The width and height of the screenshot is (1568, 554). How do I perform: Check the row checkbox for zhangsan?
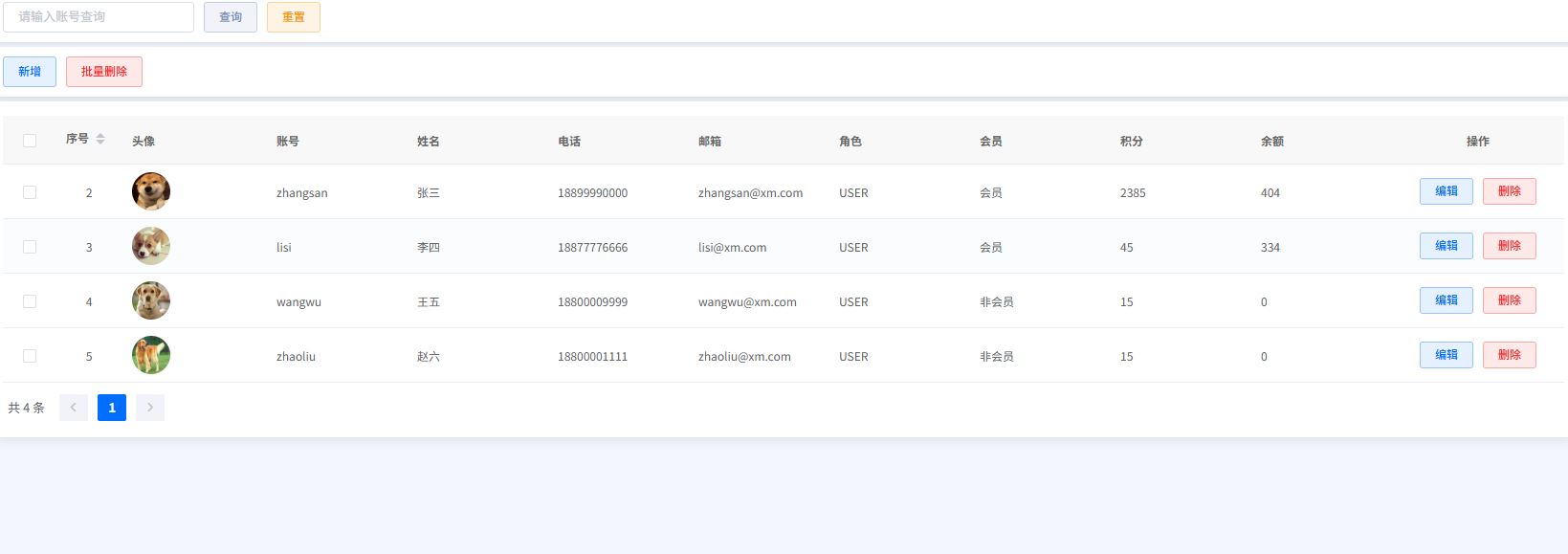coord(30,192)
